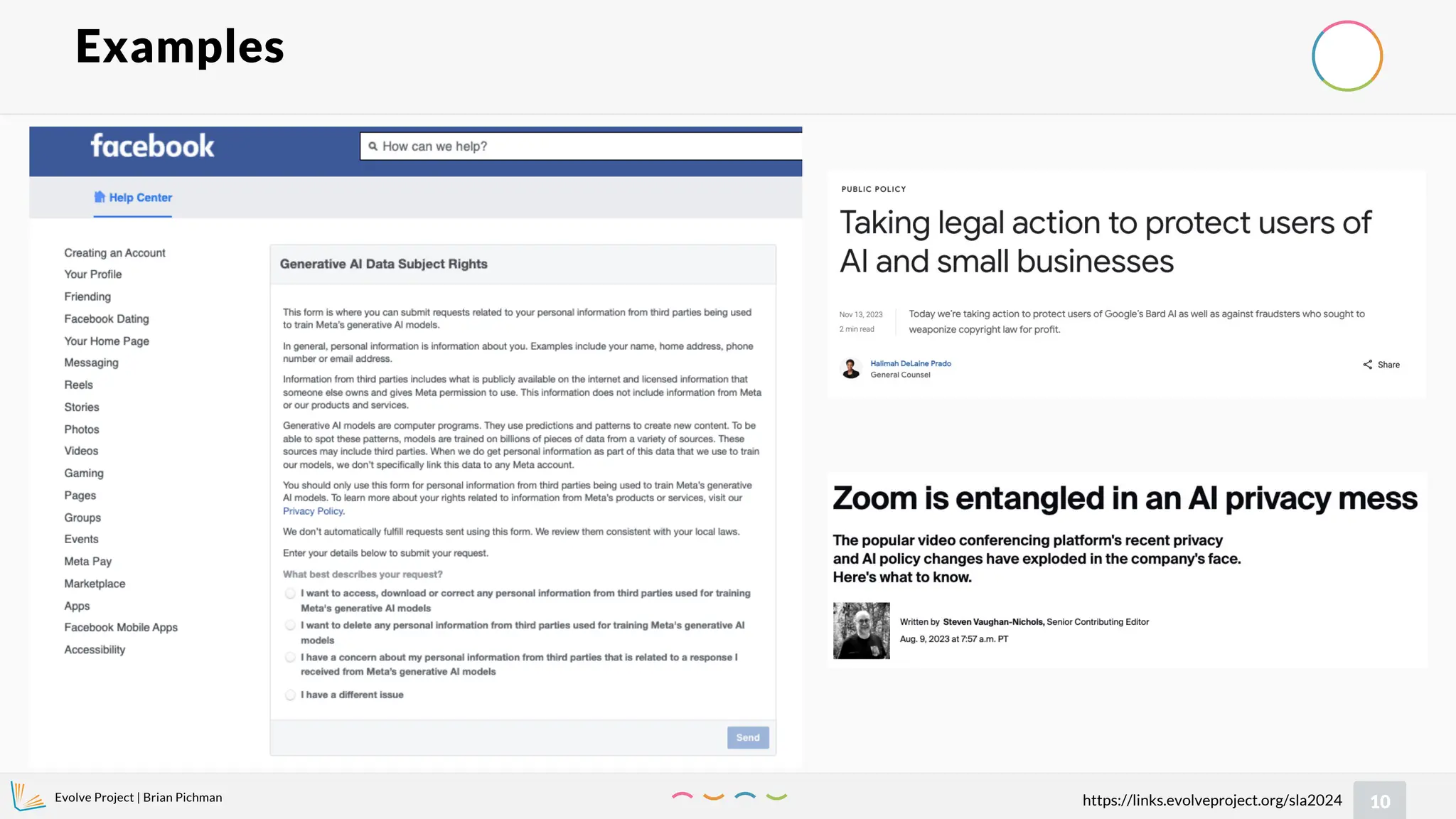The width and height of the screenshot is (1456, 819).
Task: Click the Facebook logo
Action: tap(152, 146)
